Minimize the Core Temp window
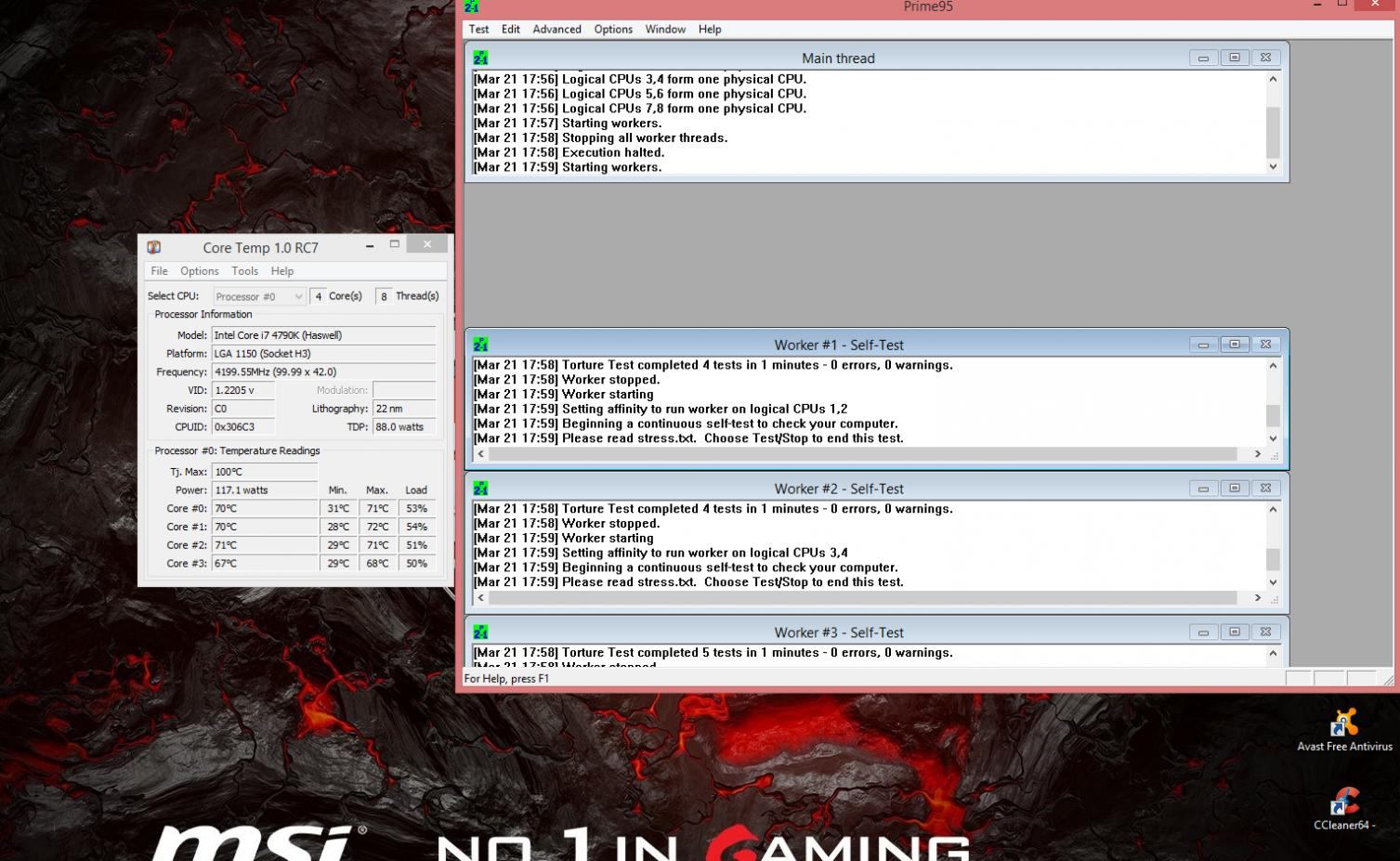 point(370,245)
